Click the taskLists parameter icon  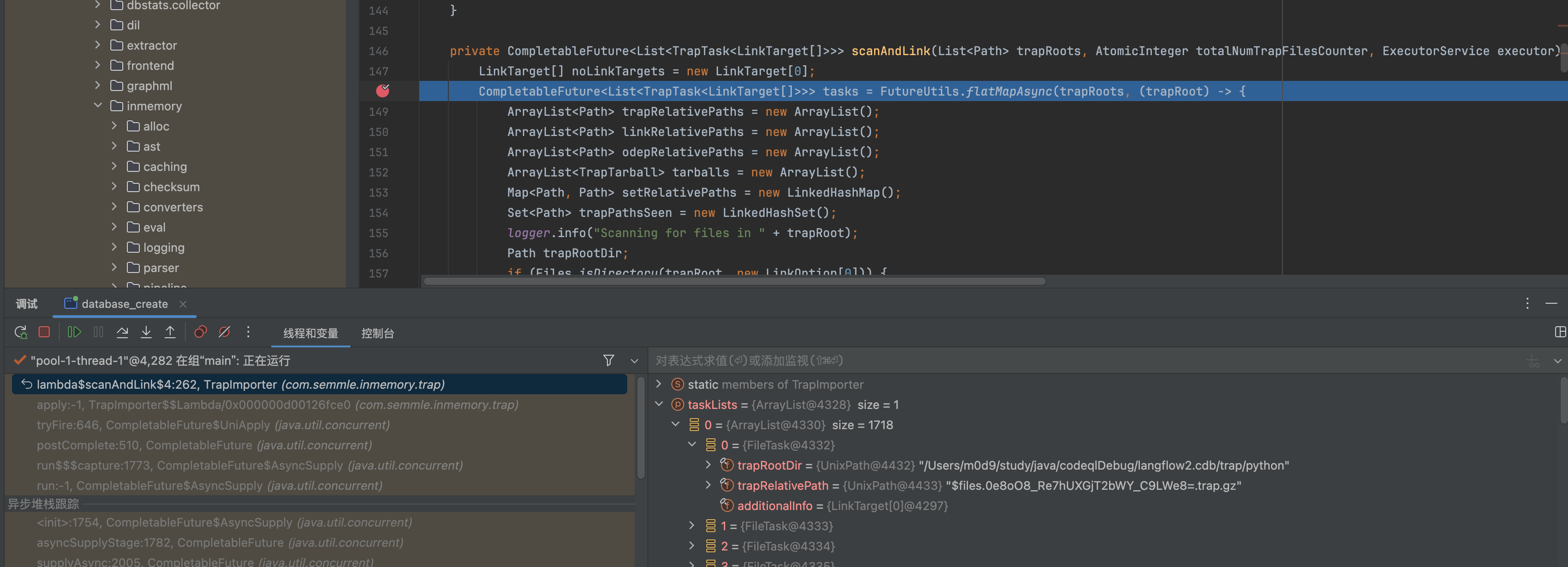coord(677,404)
